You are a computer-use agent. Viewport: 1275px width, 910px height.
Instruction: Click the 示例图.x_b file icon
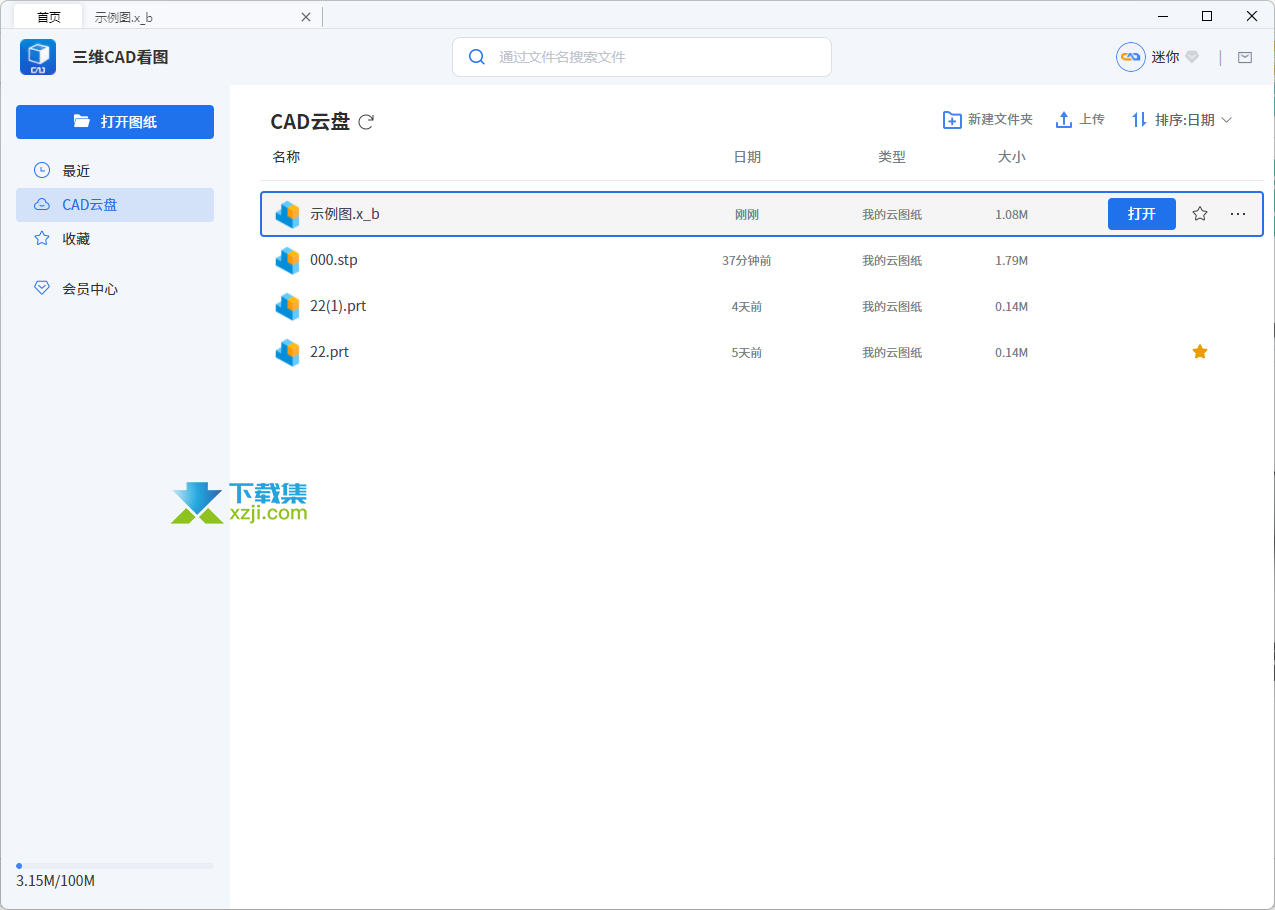[x=288, y=214]
